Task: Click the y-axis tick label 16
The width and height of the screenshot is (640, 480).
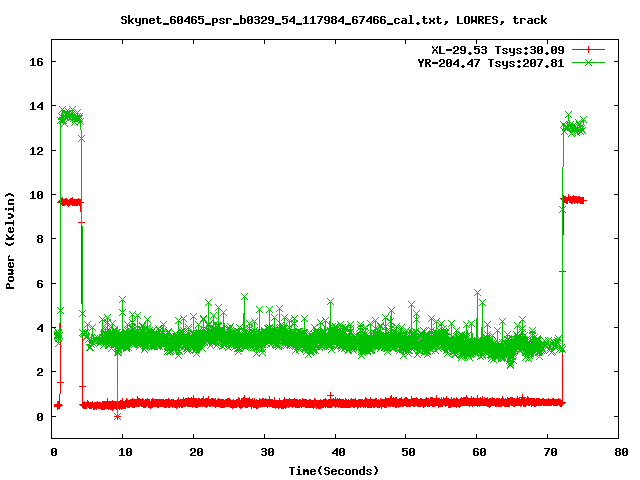Action: [36, 62]
